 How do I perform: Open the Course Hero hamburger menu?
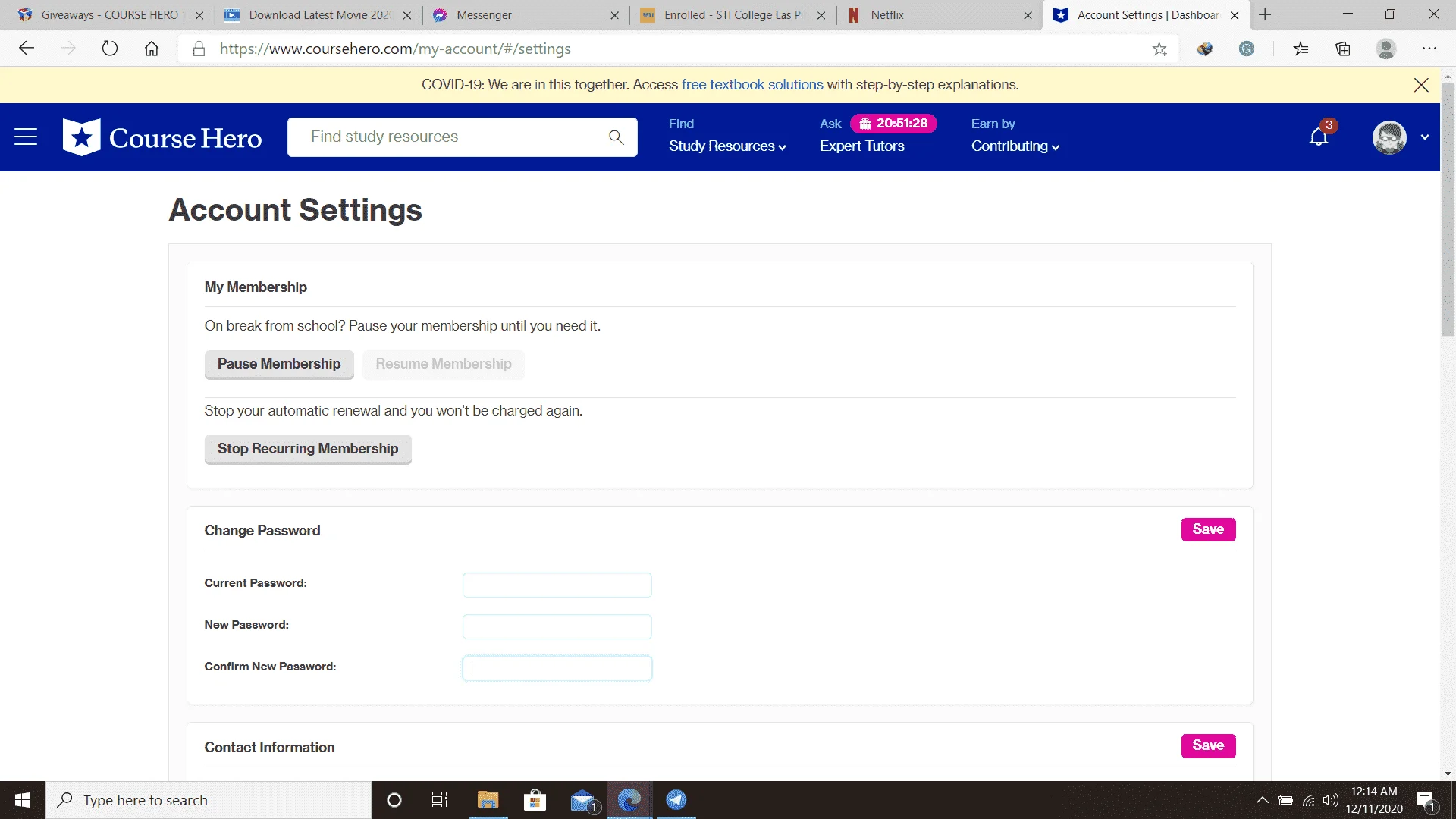coord(26,137)
